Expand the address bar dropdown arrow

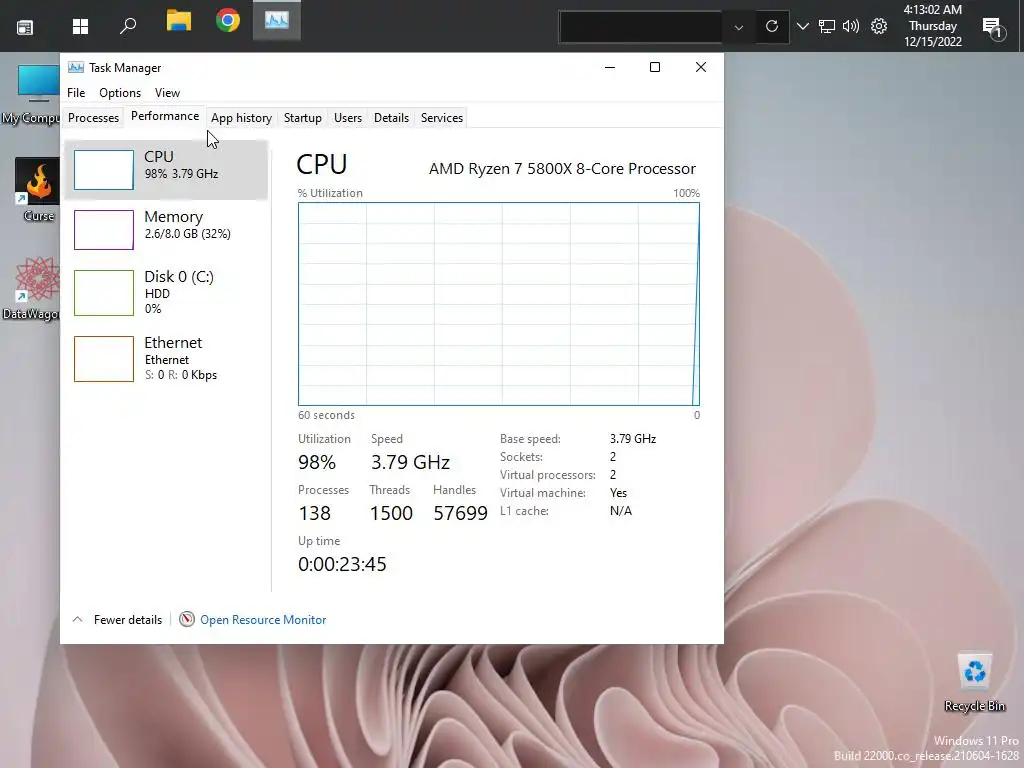coord(739,27)
